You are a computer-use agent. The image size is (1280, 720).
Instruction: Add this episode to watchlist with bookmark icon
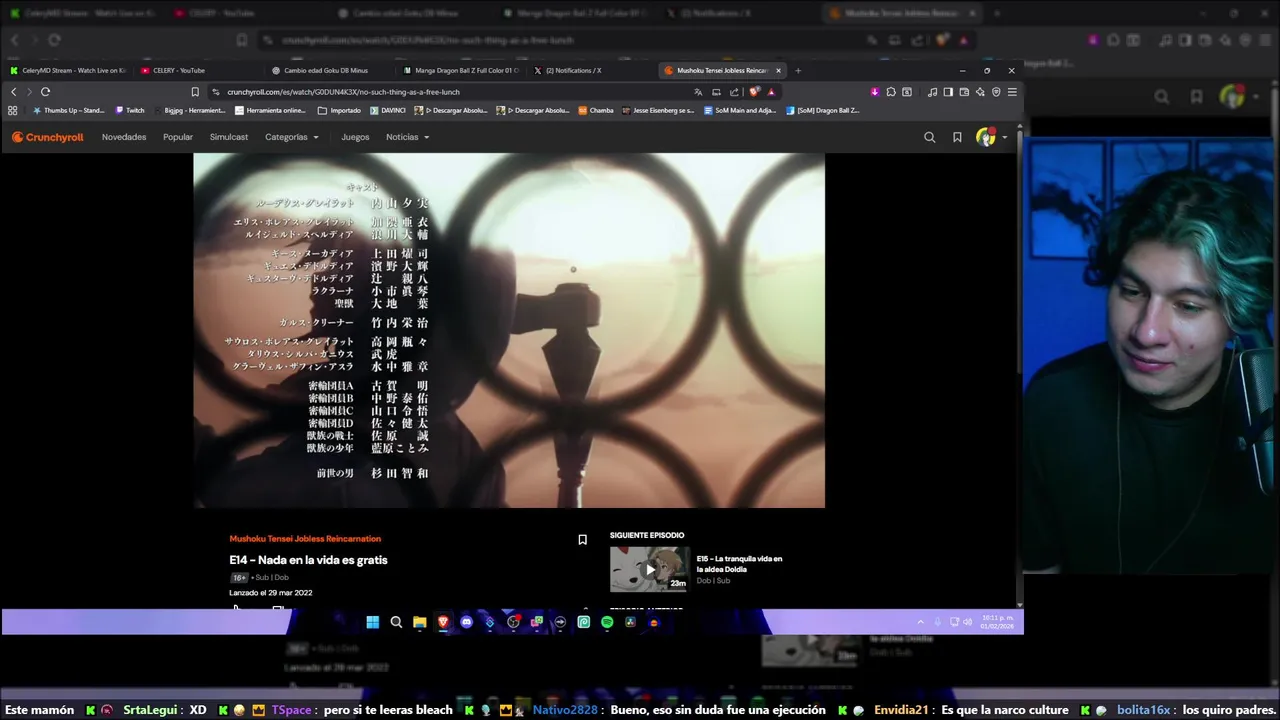(x=582, y=540)
